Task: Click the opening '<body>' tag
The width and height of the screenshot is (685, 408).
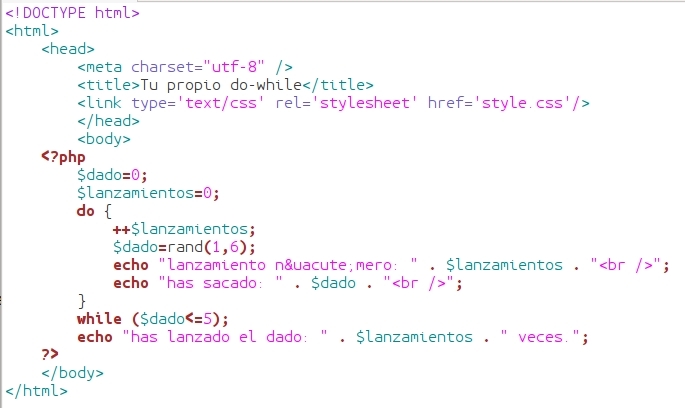Action: click(x=104, y=139)
